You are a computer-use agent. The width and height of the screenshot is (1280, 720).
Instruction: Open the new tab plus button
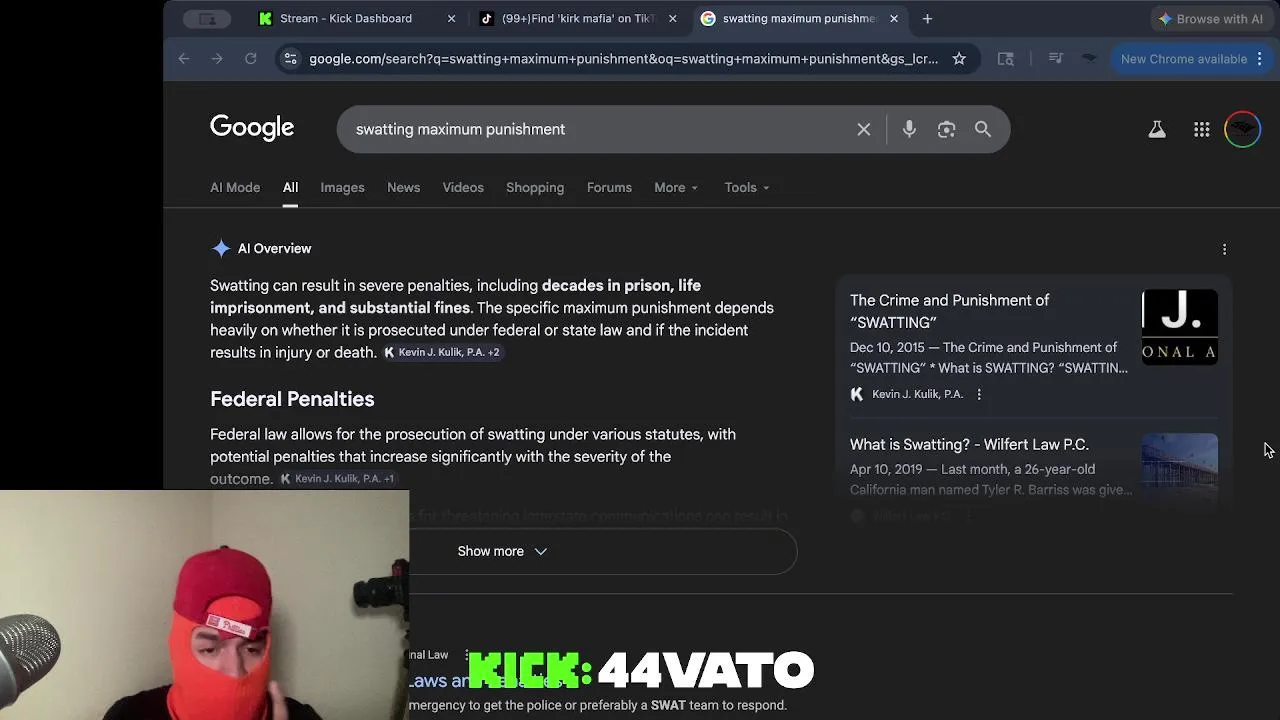pos(927,18)
